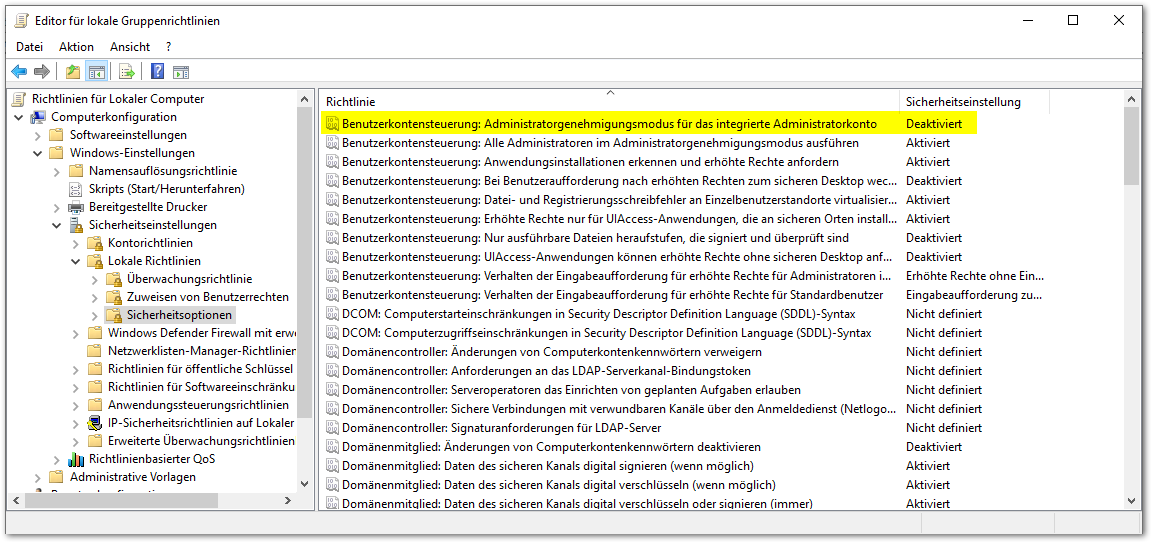The width and height of the screenshot is (1152, 543).
Task: Toggle the show/hide console tree icon
Action: [97, 71]
